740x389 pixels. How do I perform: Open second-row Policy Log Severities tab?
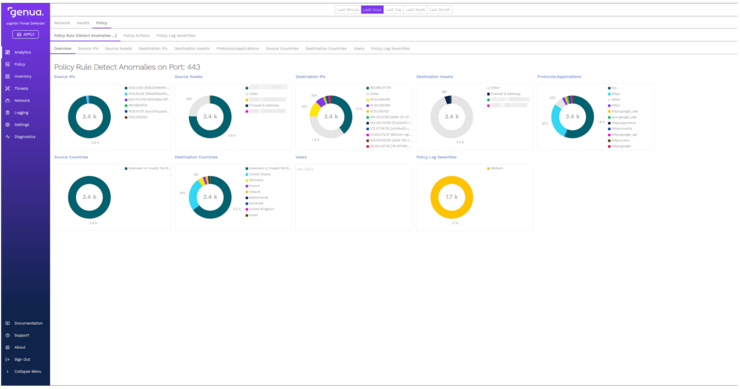click(176, 36)
